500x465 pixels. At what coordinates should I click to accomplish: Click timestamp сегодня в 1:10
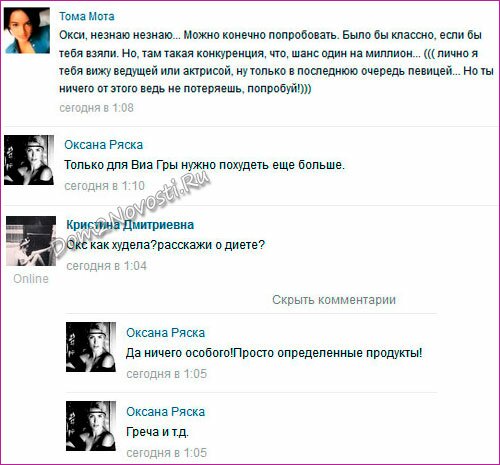click(104, 186)
